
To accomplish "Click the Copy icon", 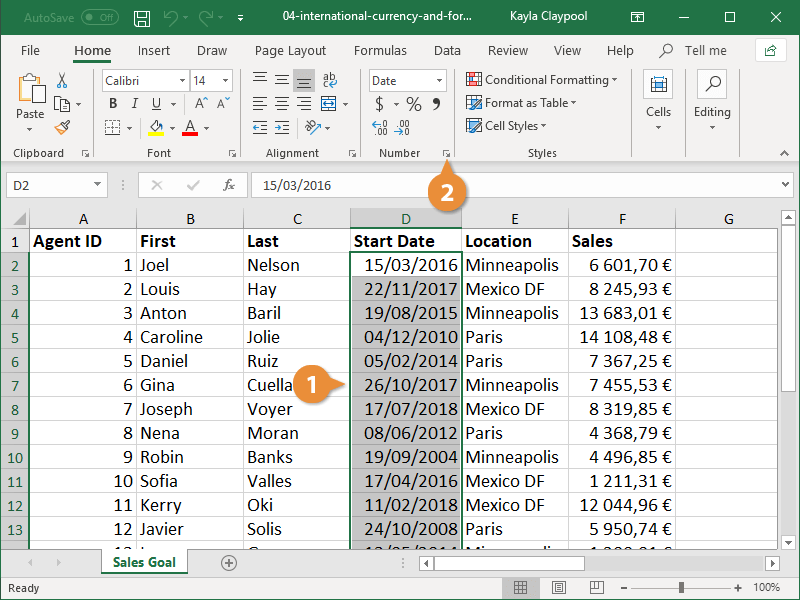I will [x=62, y=104].
